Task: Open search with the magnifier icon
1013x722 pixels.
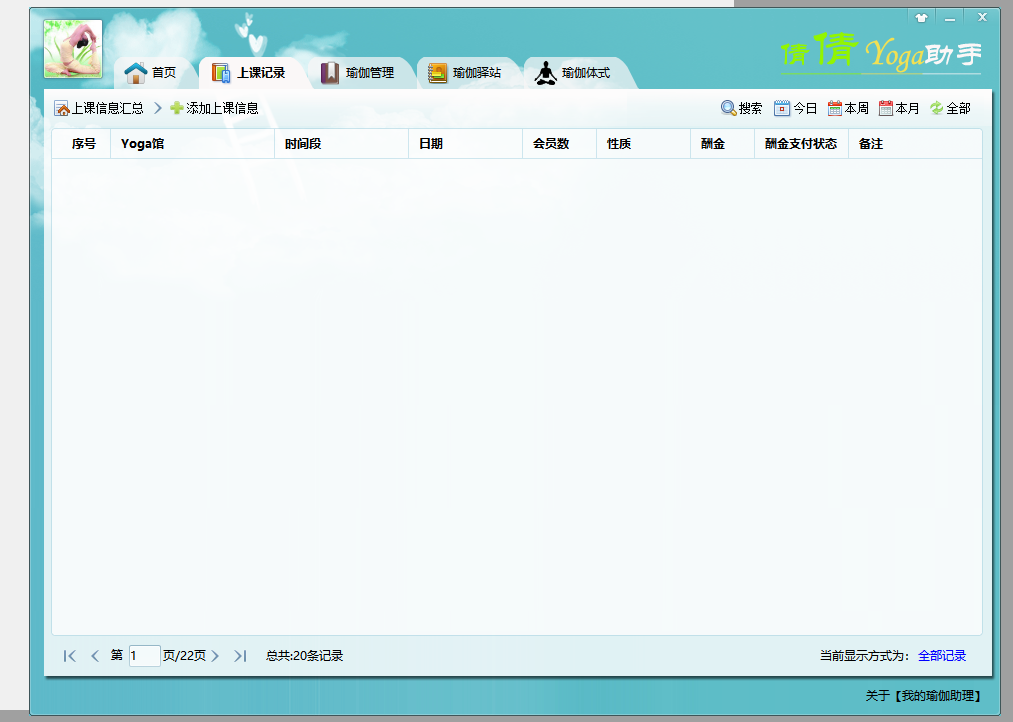Action: 729,108
